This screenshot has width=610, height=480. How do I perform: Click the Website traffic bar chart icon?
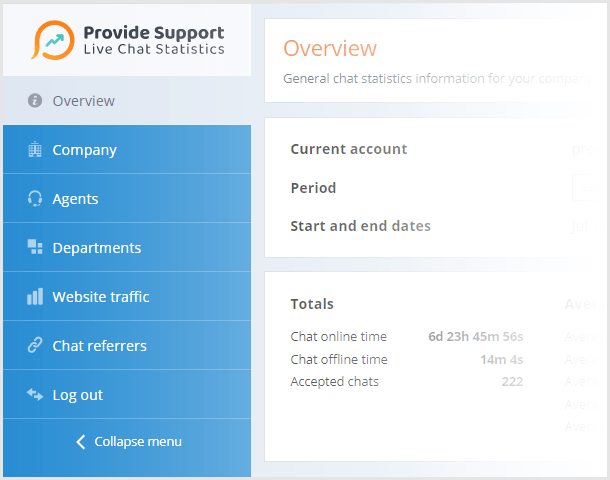[35, 297]
